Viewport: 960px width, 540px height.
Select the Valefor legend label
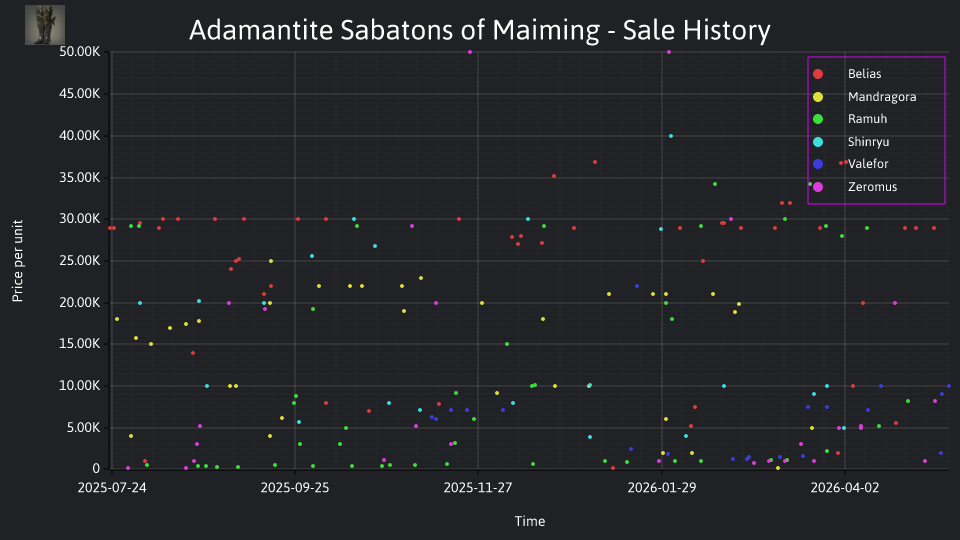pyautogui.click(x=868, y=164)
